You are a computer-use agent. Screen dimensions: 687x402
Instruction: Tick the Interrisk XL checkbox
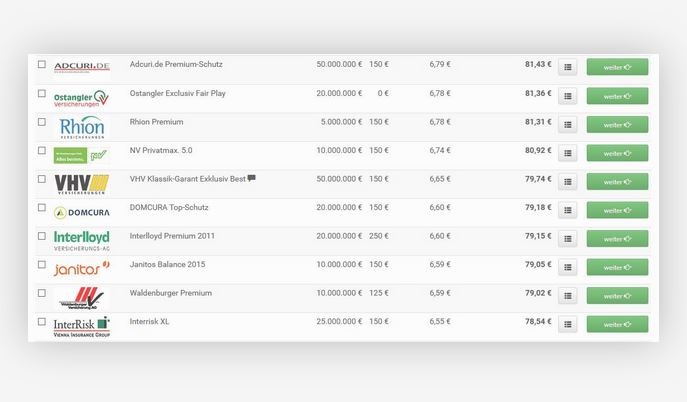click(x=42, y=321)
